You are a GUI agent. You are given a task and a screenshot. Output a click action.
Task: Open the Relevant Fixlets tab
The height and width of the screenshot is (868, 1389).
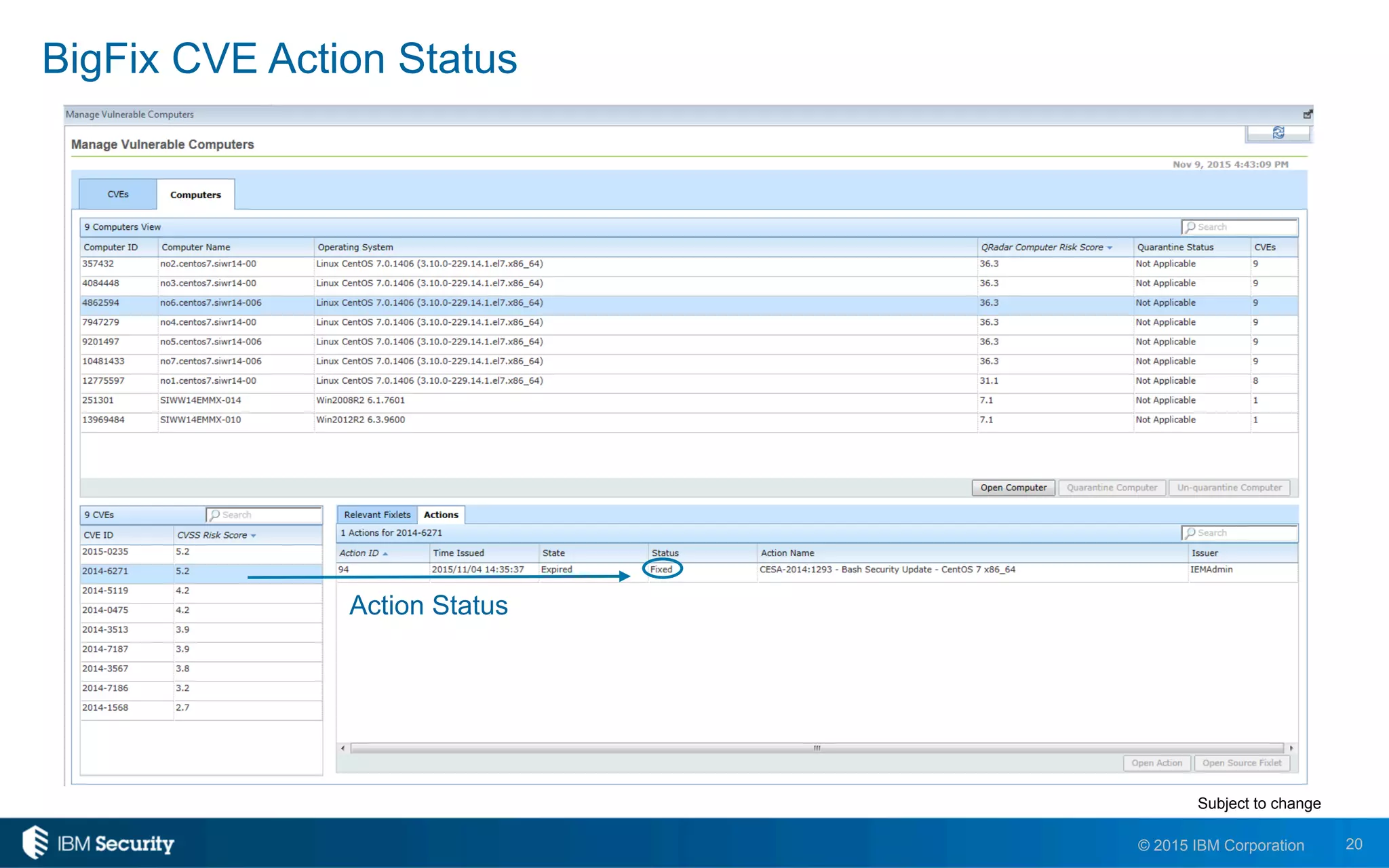pyautogui.click(x=377, y=515)
